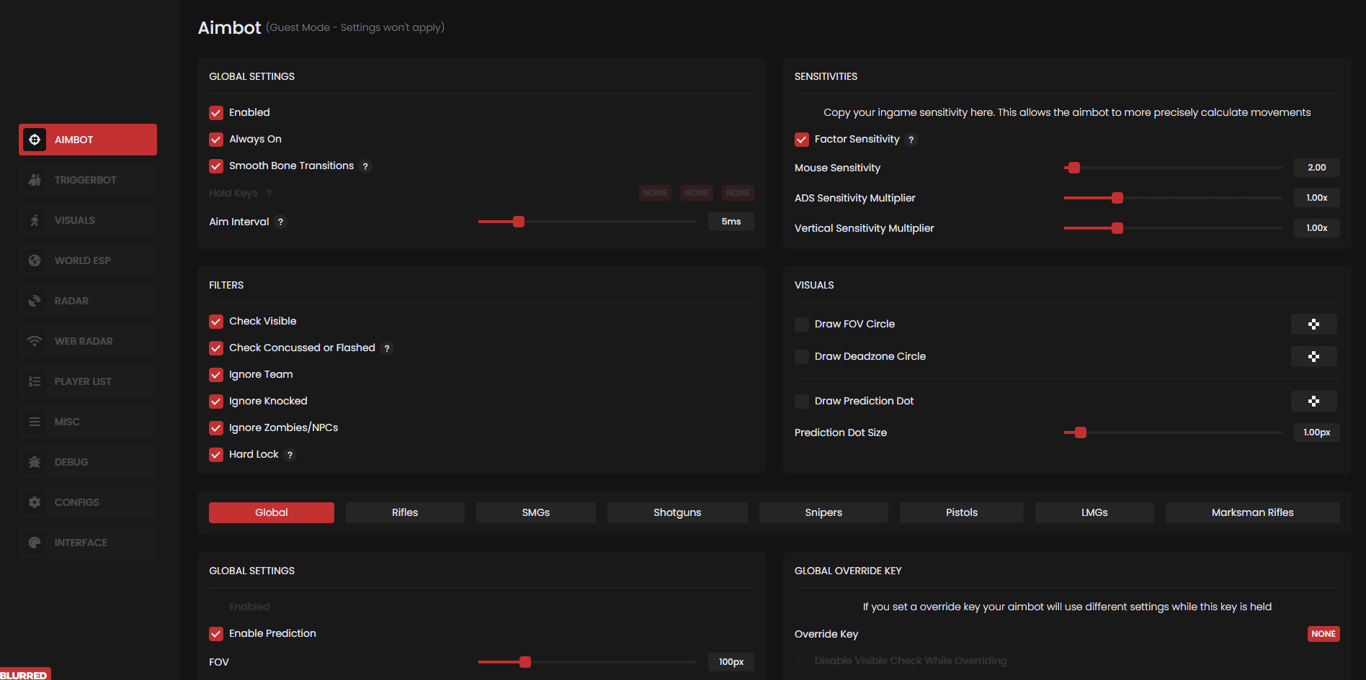The image size is (1366, 680).
Task: Click the ADS Sensitivity 1.00x value box
Action: pos(1317,198)
